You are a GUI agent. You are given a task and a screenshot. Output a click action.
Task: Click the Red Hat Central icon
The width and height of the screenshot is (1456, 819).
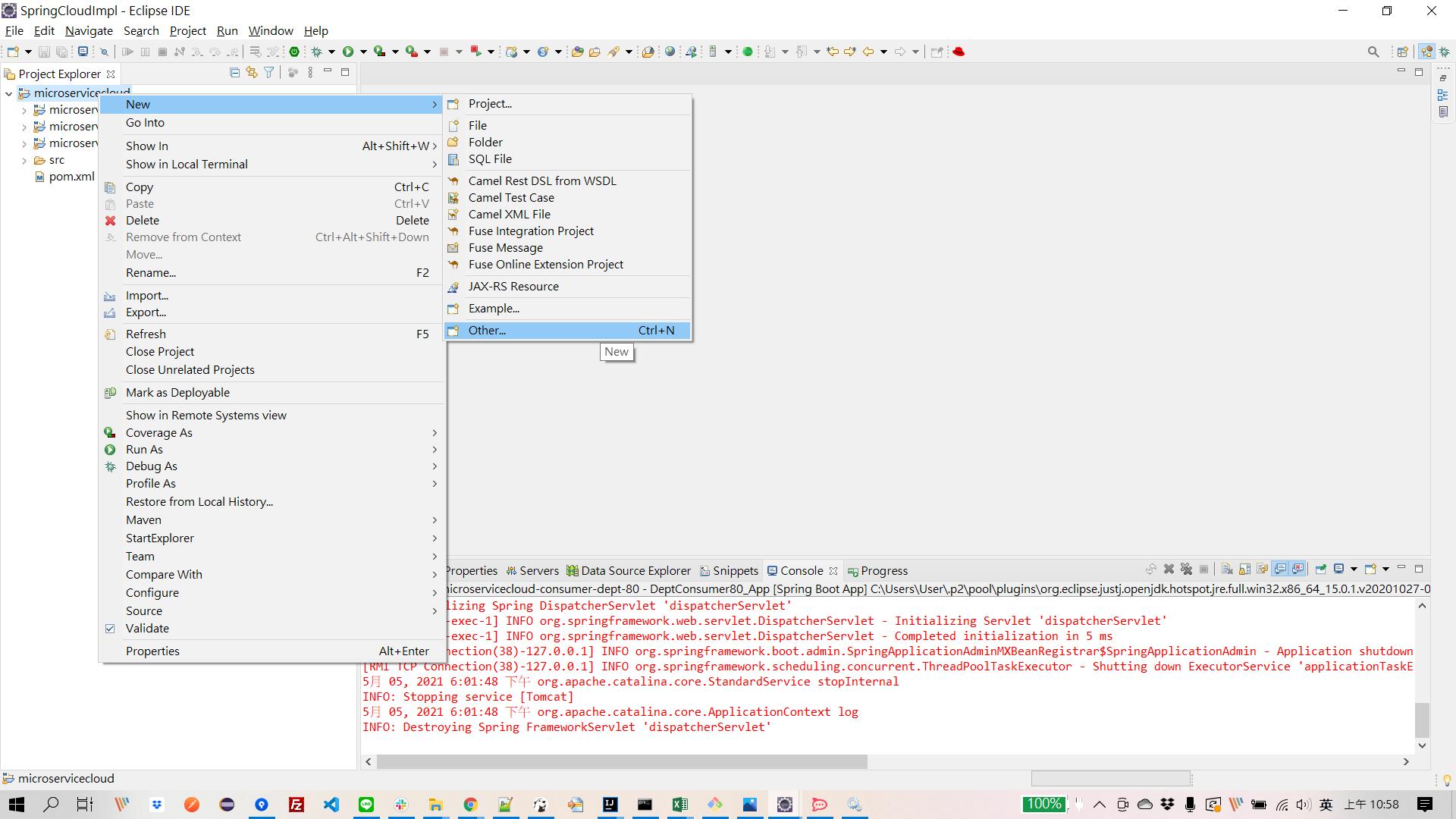tap(959, 52)
